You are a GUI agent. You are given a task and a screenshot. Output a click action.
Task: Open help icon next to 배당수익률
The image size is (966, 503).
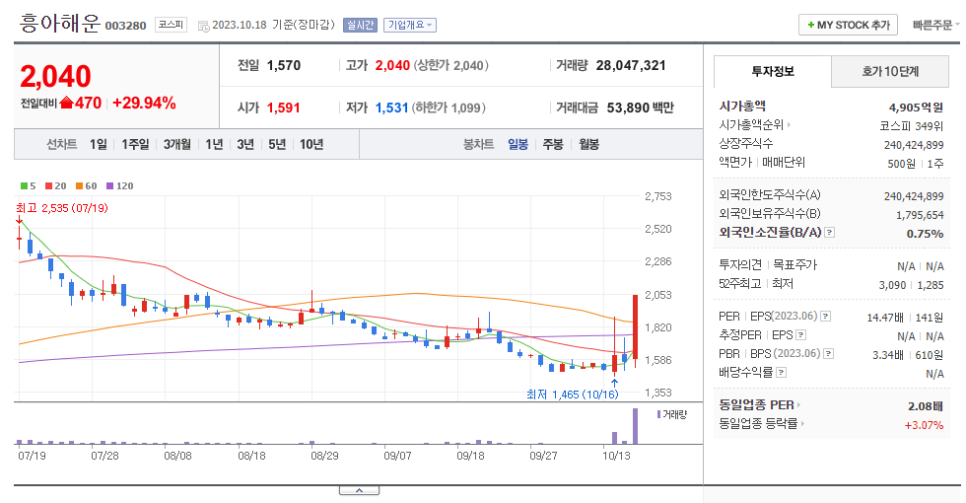click(781, 372)
